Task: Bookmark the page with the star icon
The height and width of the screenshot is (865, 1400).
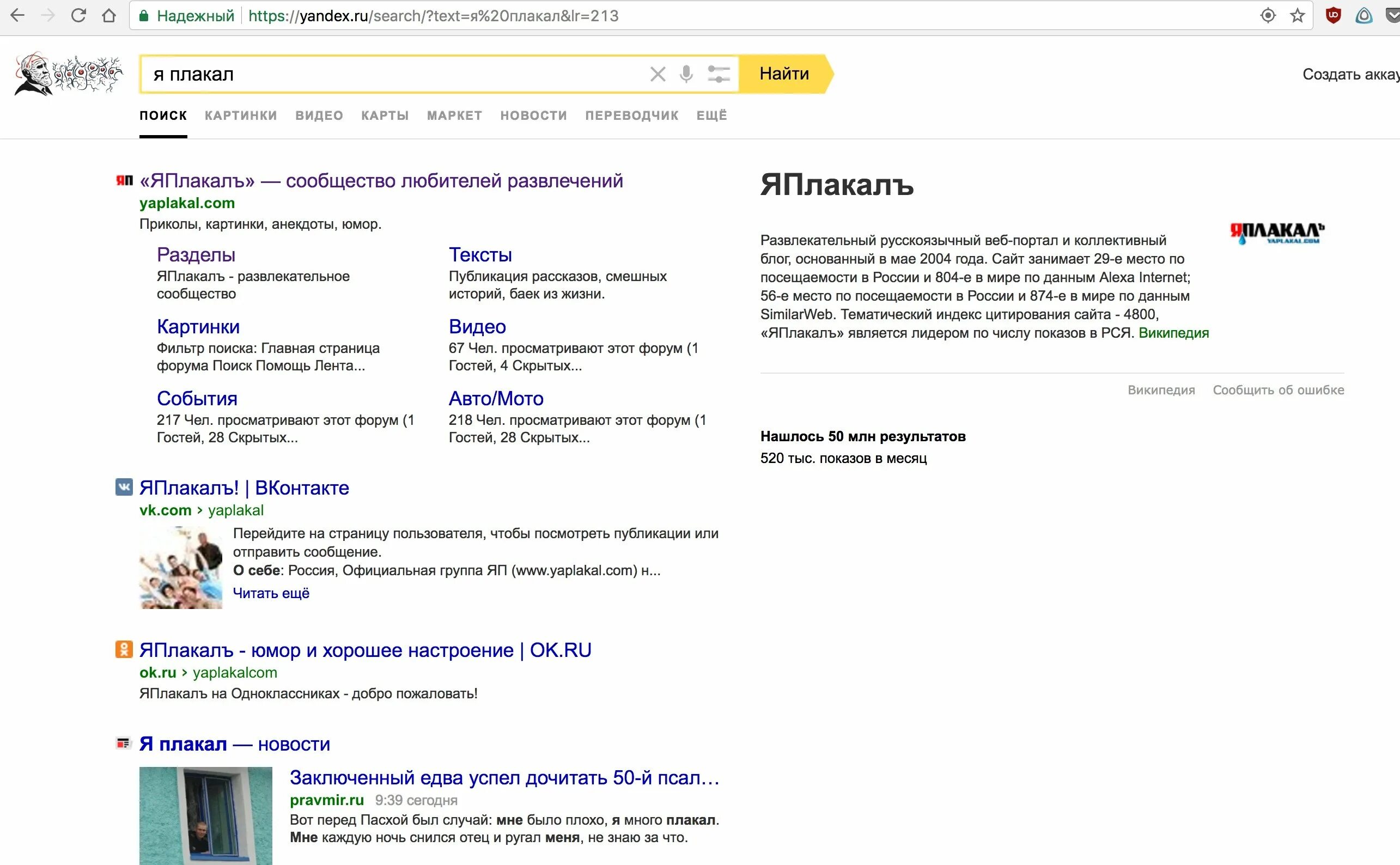Action: [x=1298, y=15]
